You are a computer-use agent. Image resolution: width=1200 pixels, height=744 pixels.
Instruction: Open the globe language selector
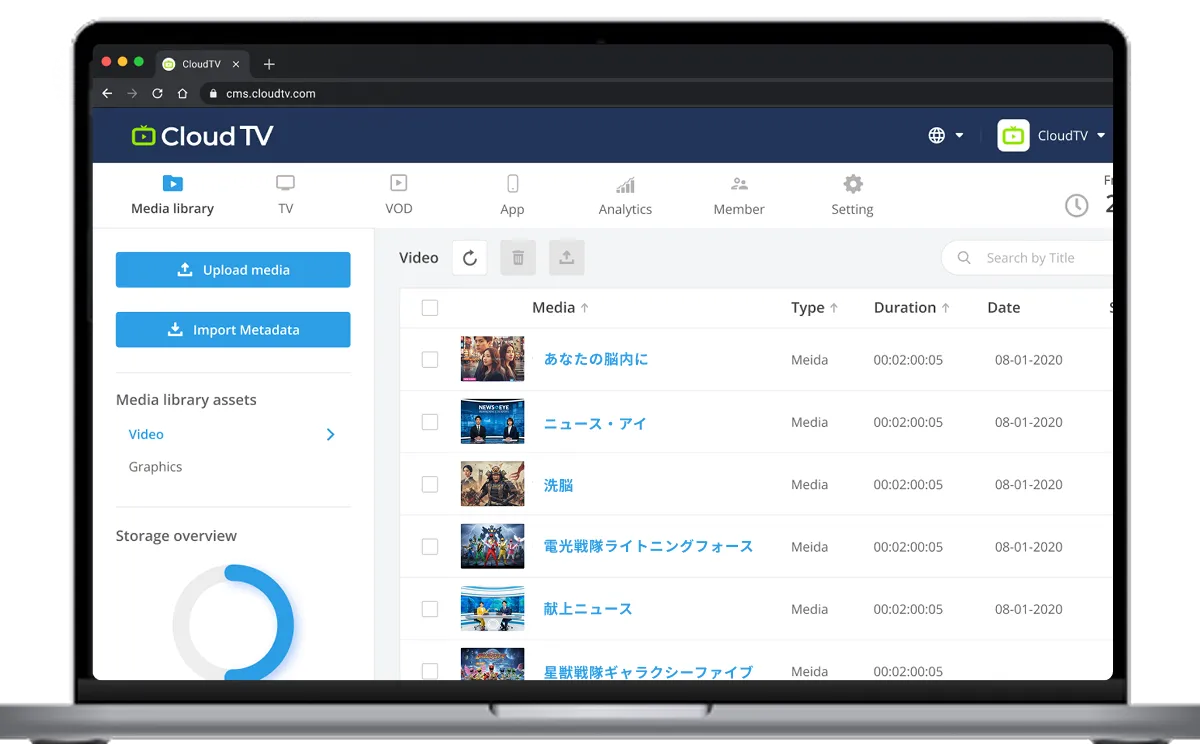tap(945, 136)
